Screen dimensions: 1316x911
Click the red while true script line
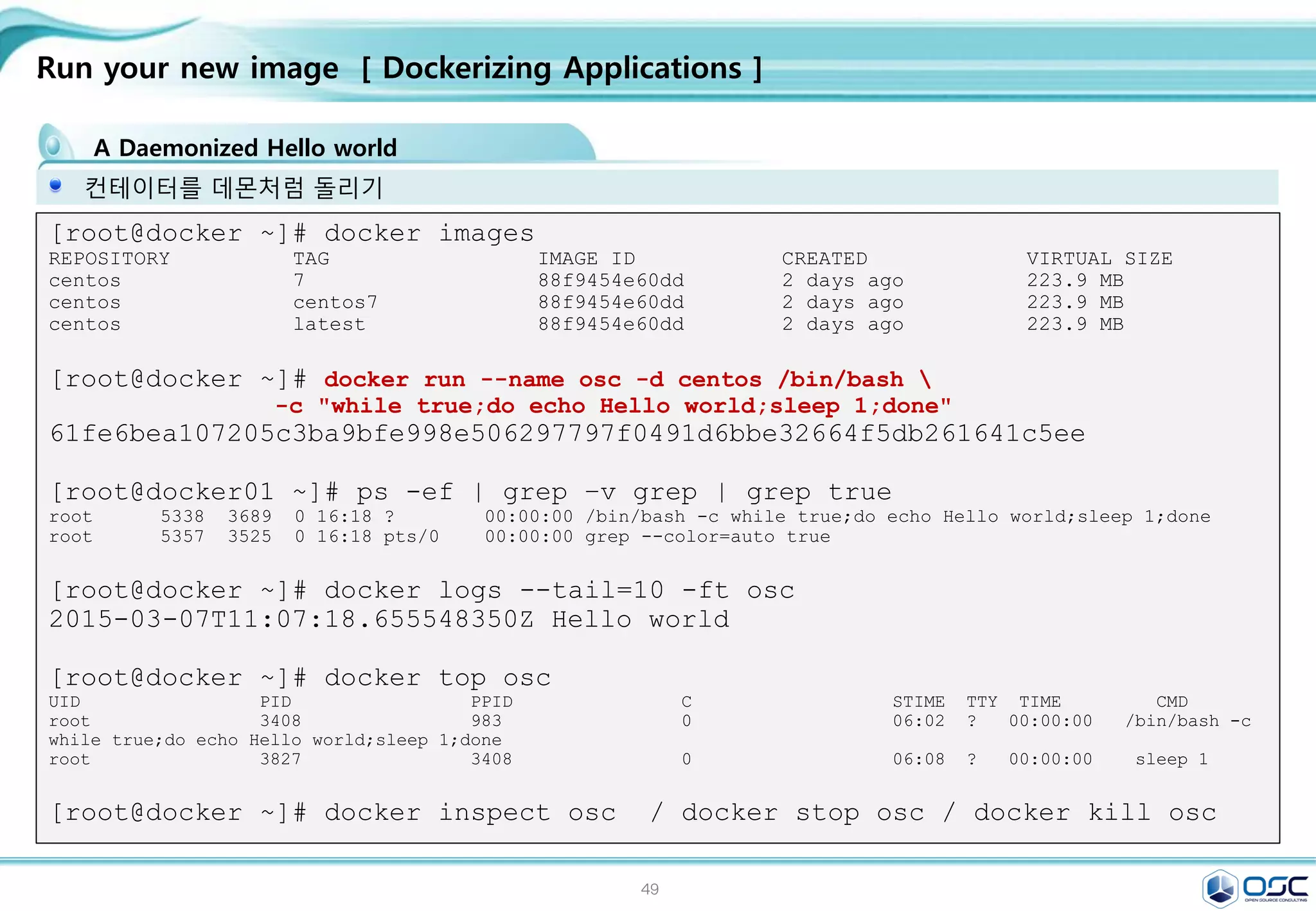612,406
